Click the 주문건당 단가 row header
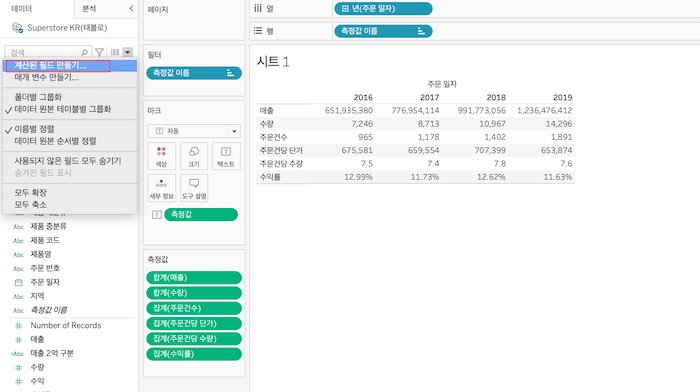This screenshot has width=700, height=392. coord(281,150)
